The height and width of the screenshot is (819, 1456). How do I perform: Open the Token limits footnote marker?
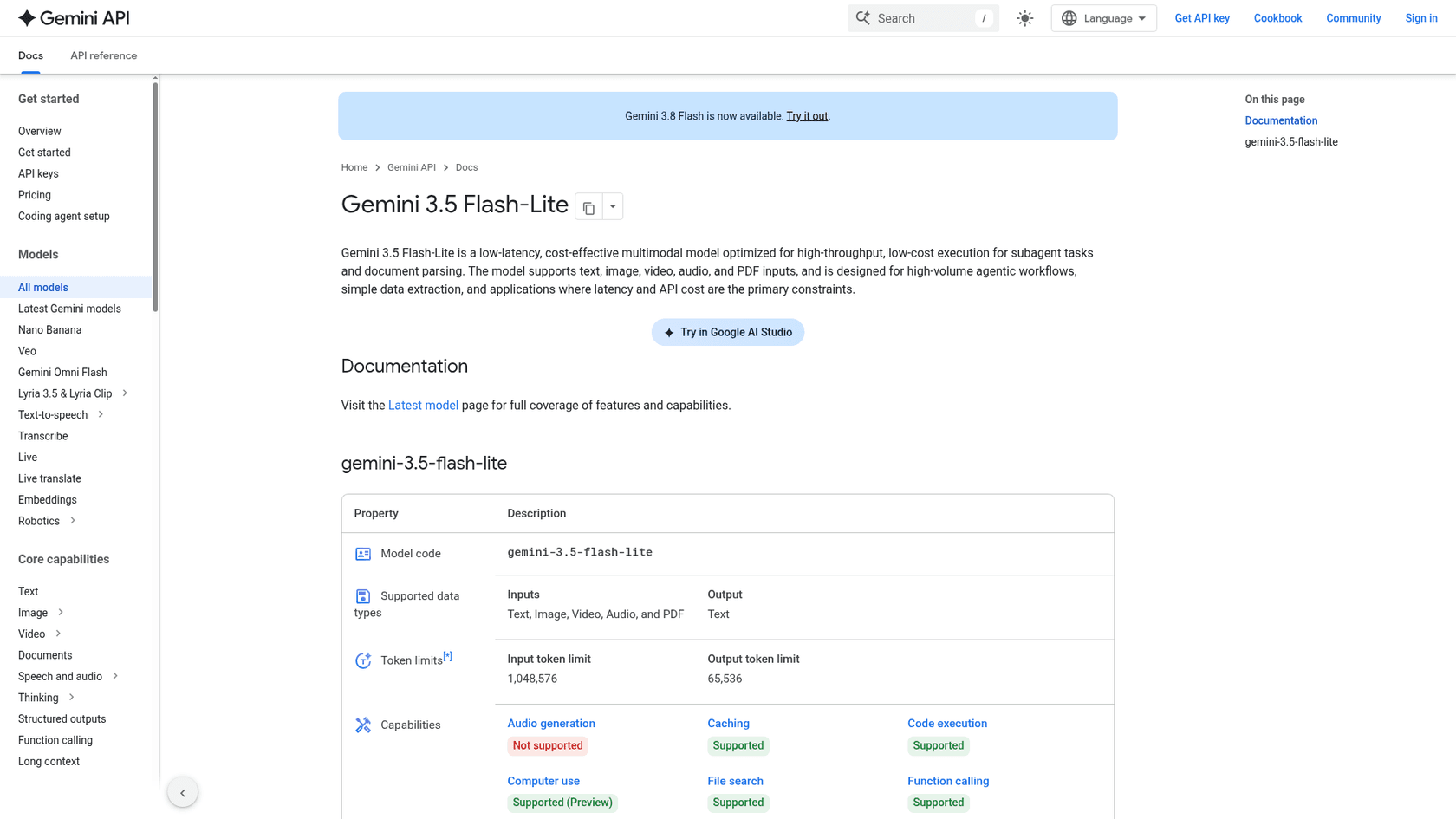click(448, 656)
